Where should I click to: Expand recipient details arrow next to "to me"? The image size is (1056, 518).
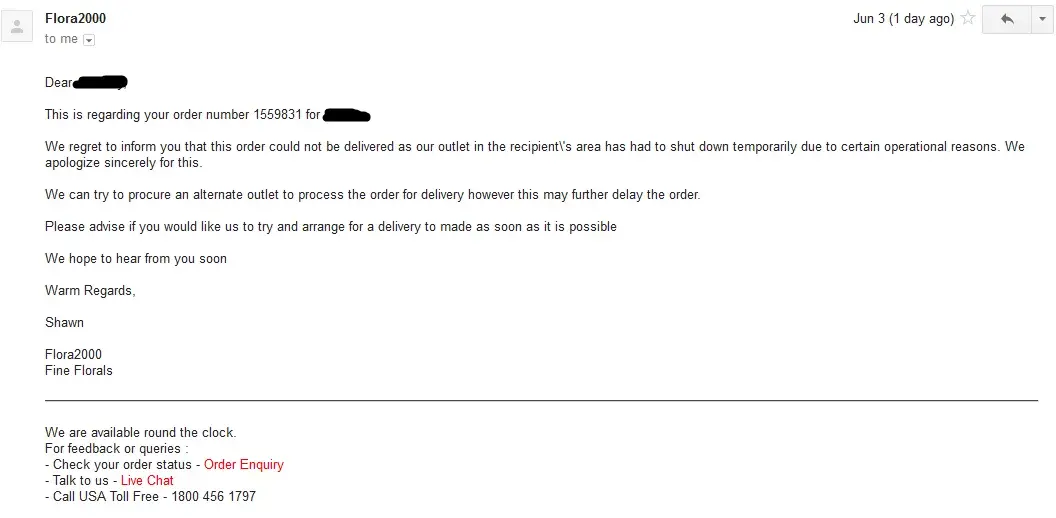click(x=89, y=40)
